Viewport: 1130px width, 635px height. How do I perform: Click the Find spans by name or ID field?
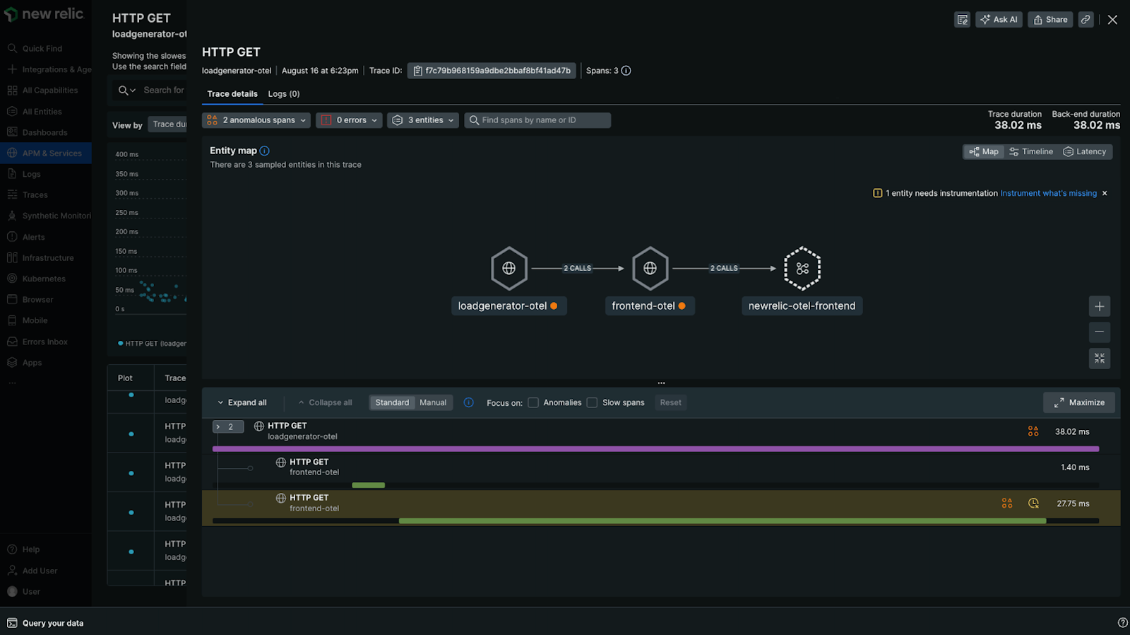coord(538,120)
